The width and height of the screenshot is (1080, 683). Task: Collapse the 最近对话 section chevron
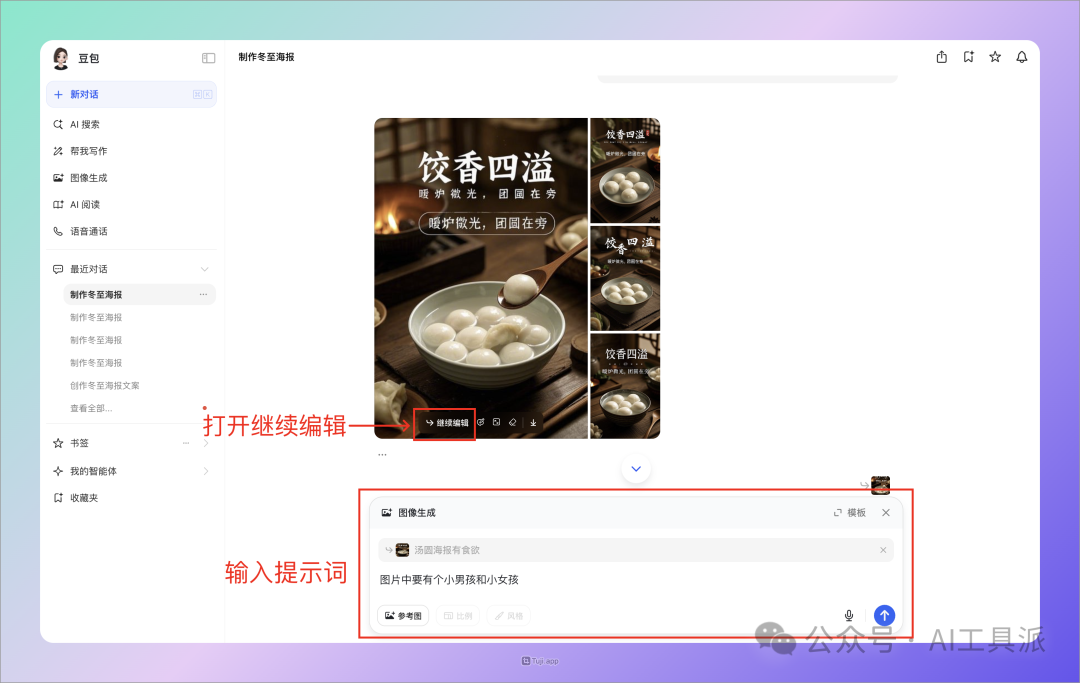pyautogui.click(x=205, y=269)
